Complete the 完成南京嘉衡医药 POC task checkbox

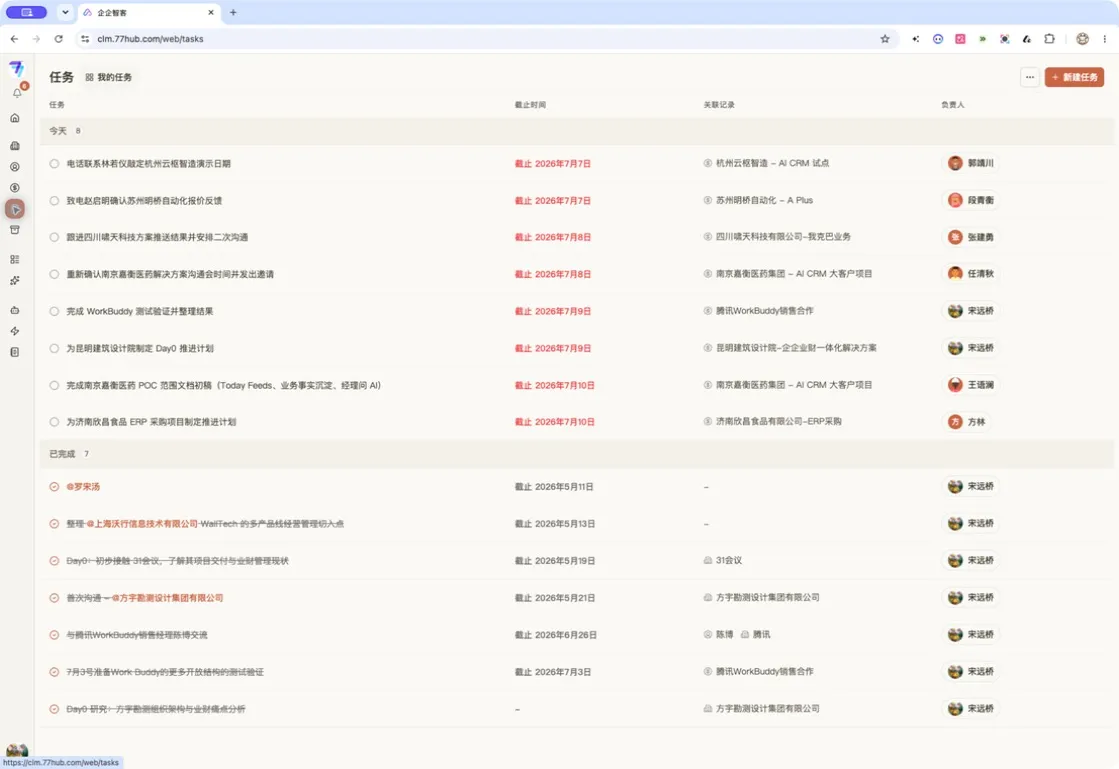click(54, 385)
